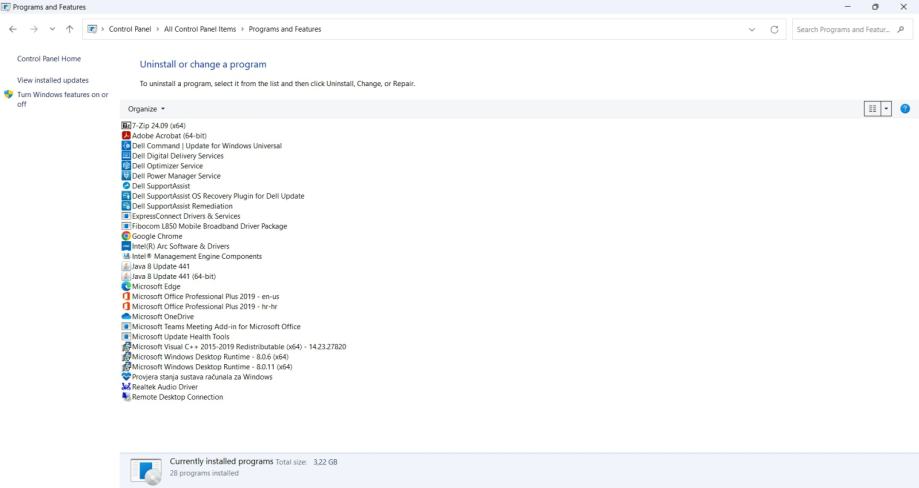
Task: Click the Microsoft Teams Meeting Add-in icon
Action: [126, 326]
